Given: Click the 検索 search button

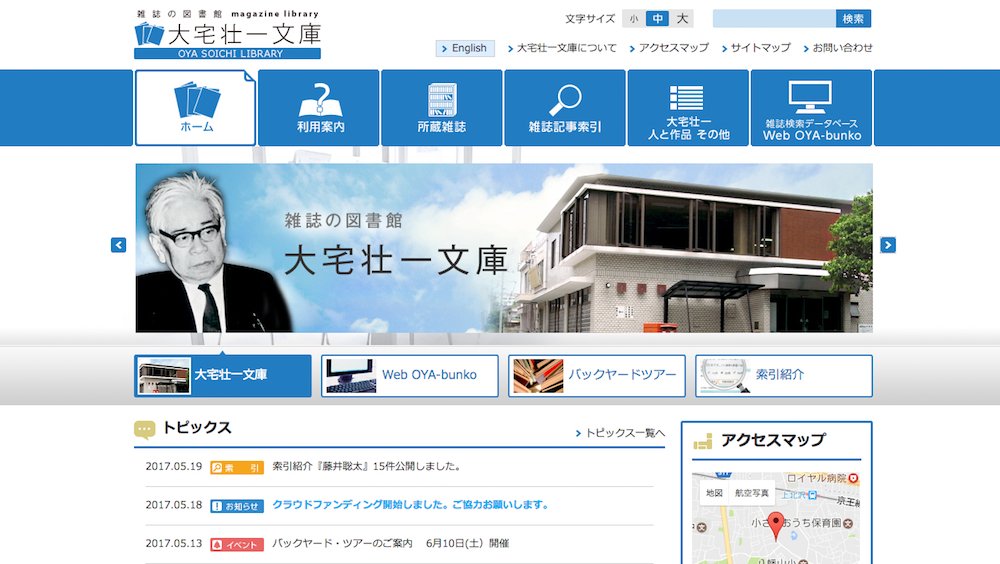Looking at the screenshot, I should pyautogui.click(x=853, y=19).
